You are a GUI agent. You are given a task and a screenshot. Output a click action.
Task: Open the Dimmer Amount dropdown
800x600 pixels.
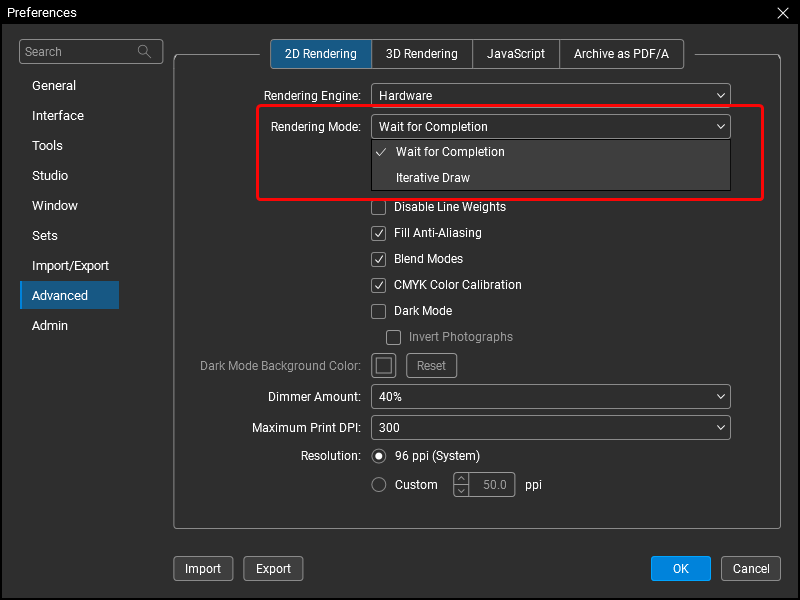point(551,397)
